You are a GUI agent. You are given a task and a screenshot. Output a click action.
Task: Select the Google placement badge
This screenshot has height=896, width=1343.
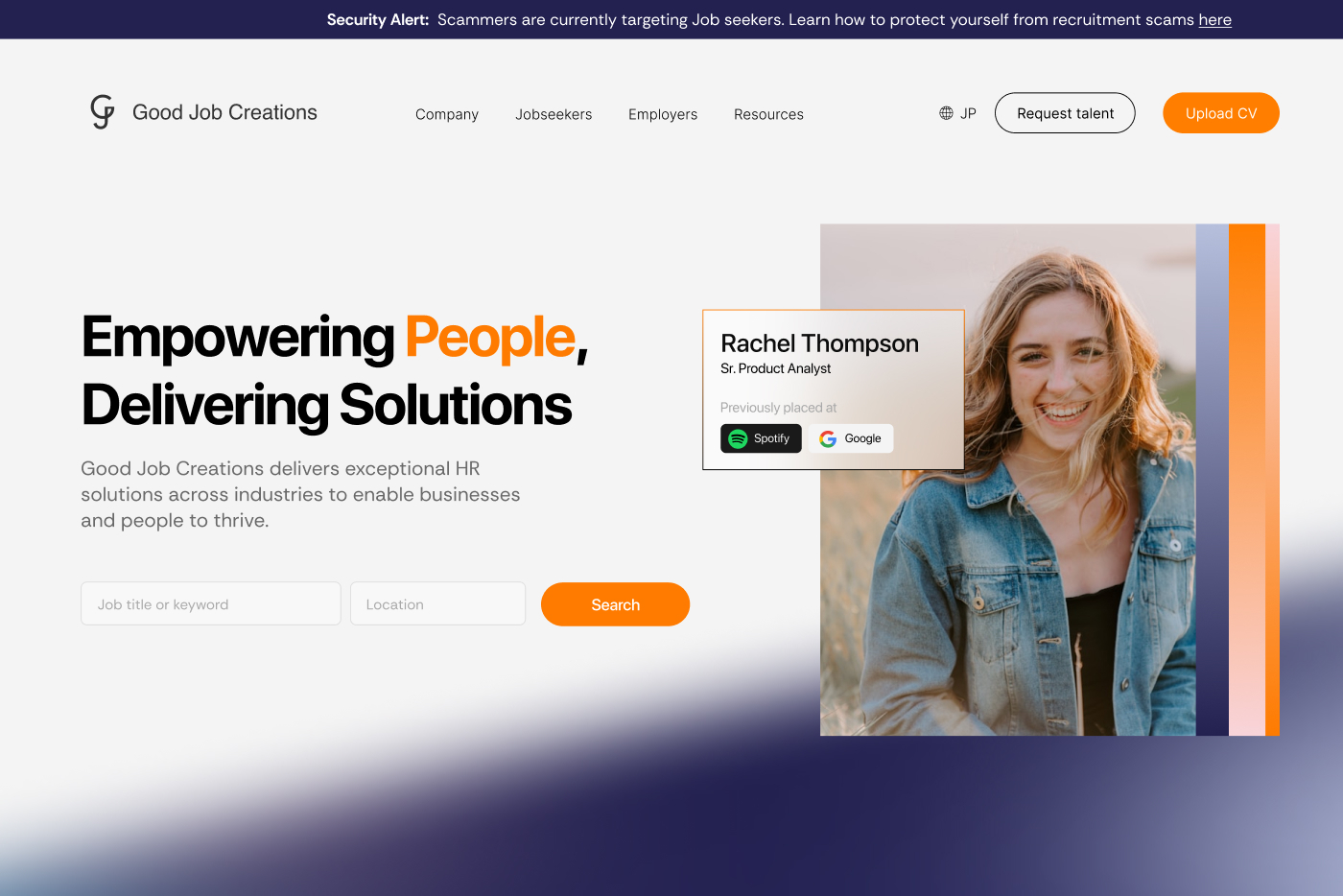tap(851, 438)
